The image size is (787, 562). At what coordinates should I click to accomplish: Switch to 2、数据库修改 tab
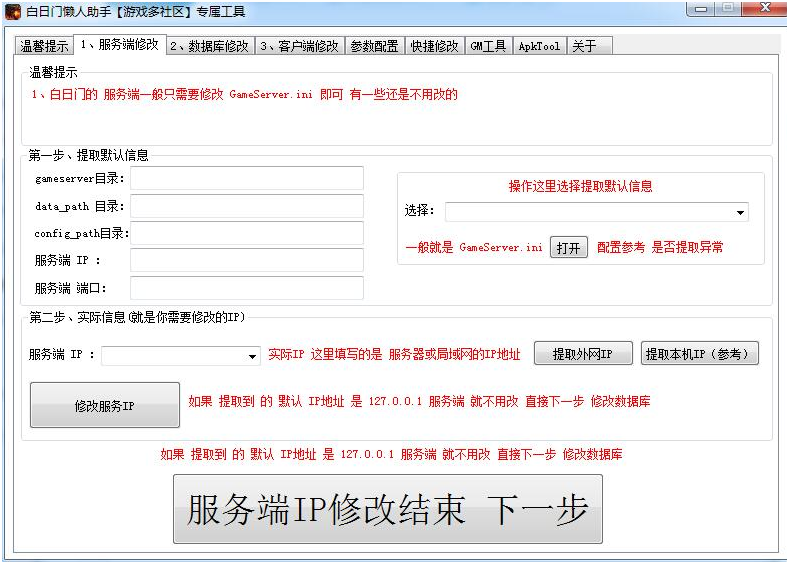209,47
